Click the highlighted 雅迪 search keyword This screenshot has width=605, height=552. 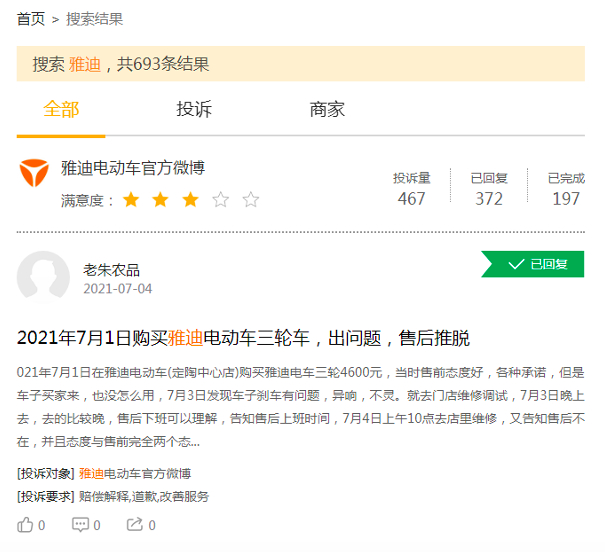[85, 64]
